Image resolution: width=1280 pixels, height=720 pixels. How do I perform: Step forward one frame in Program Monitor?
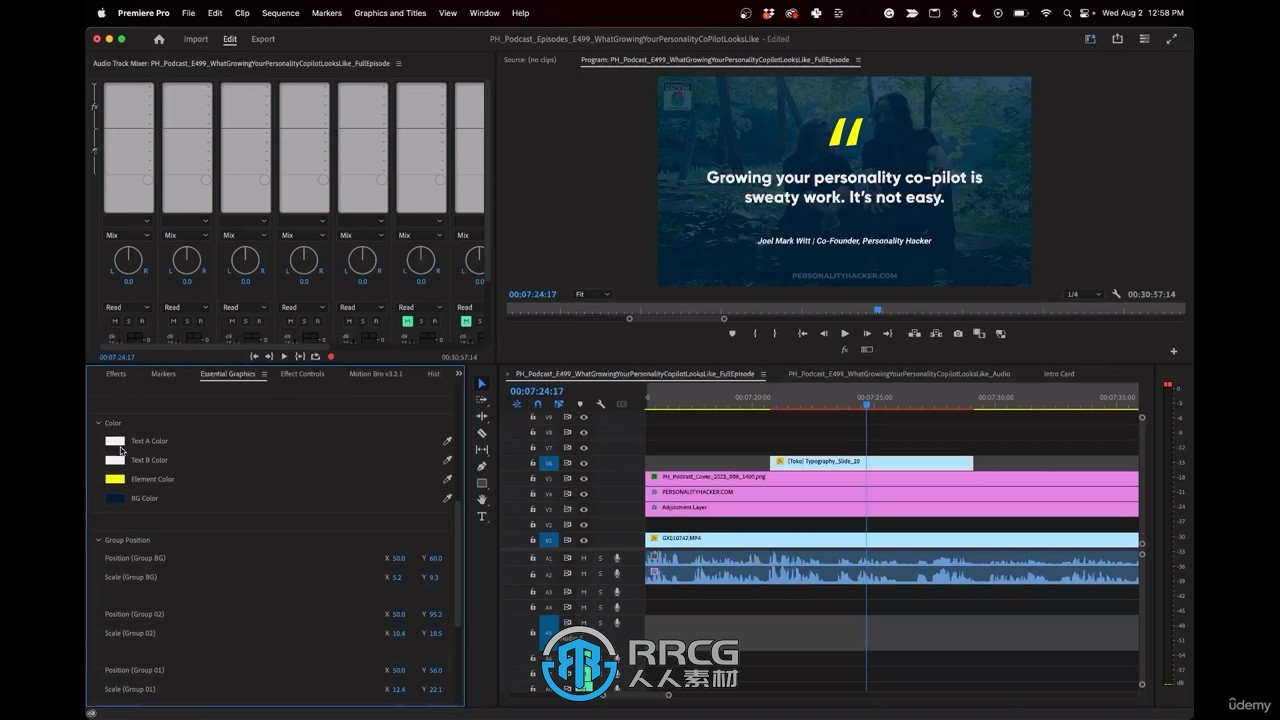click(867, 334)
